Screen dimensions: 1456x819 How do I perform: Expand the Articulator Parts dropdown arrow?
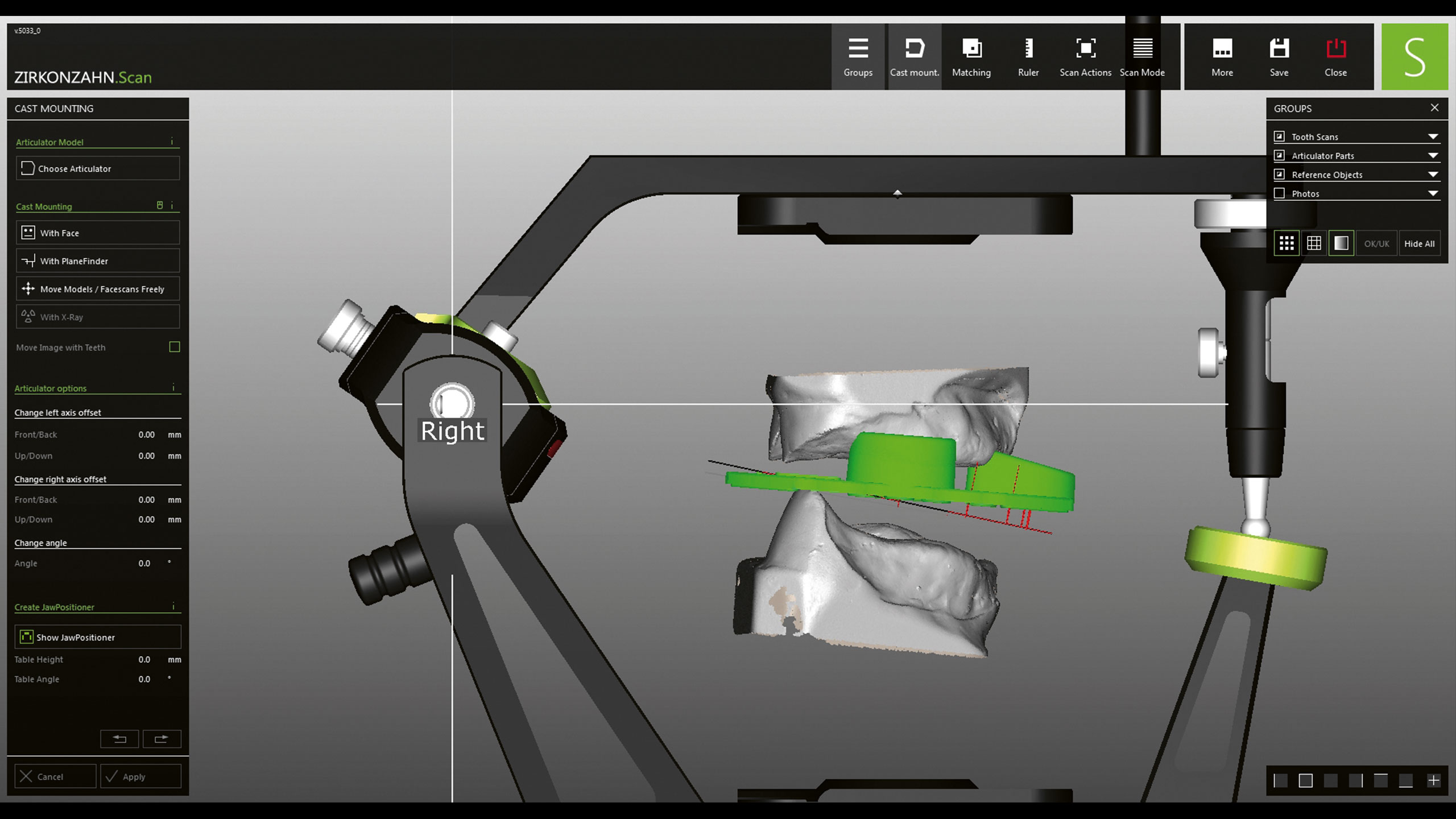click(x=1433, y=156)
